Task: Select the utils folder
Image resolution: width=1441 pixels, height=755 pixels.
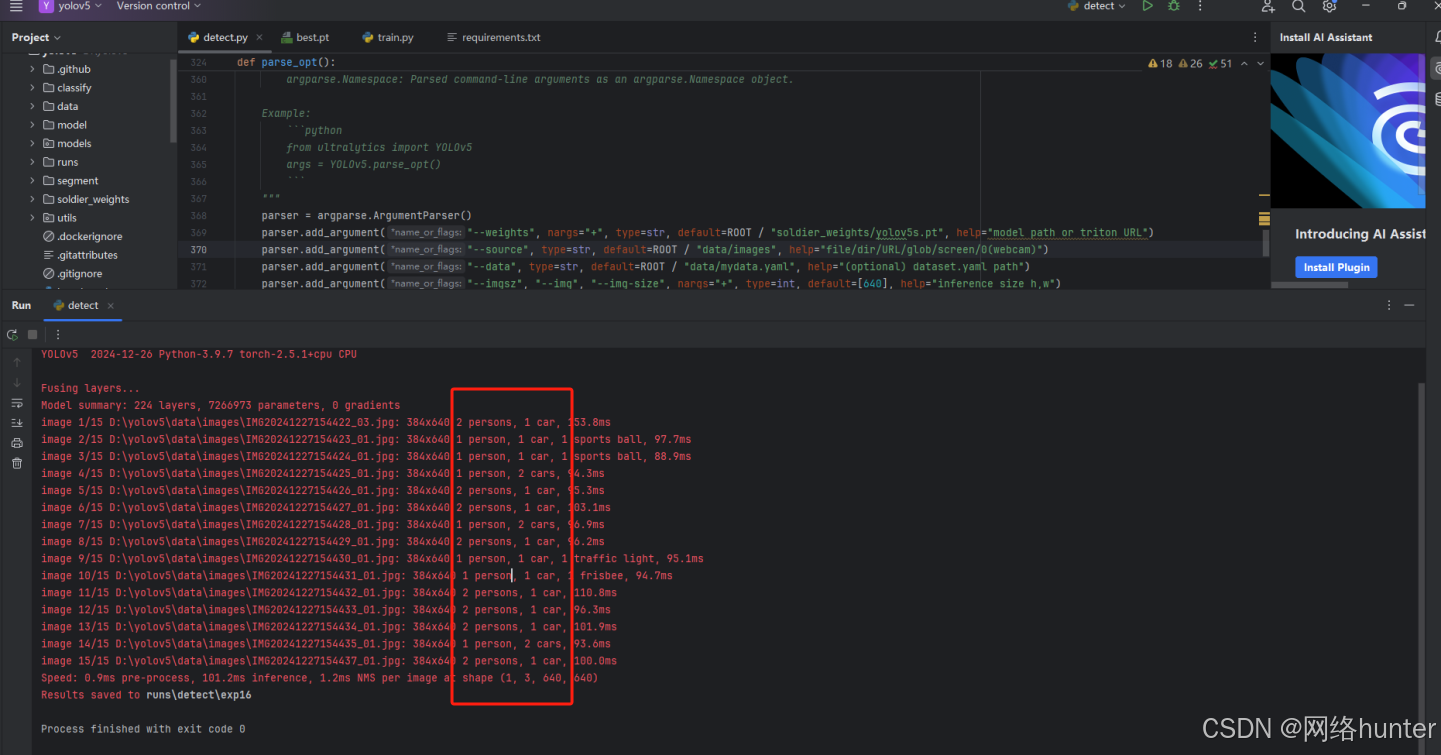Action: tap(66, 218)
